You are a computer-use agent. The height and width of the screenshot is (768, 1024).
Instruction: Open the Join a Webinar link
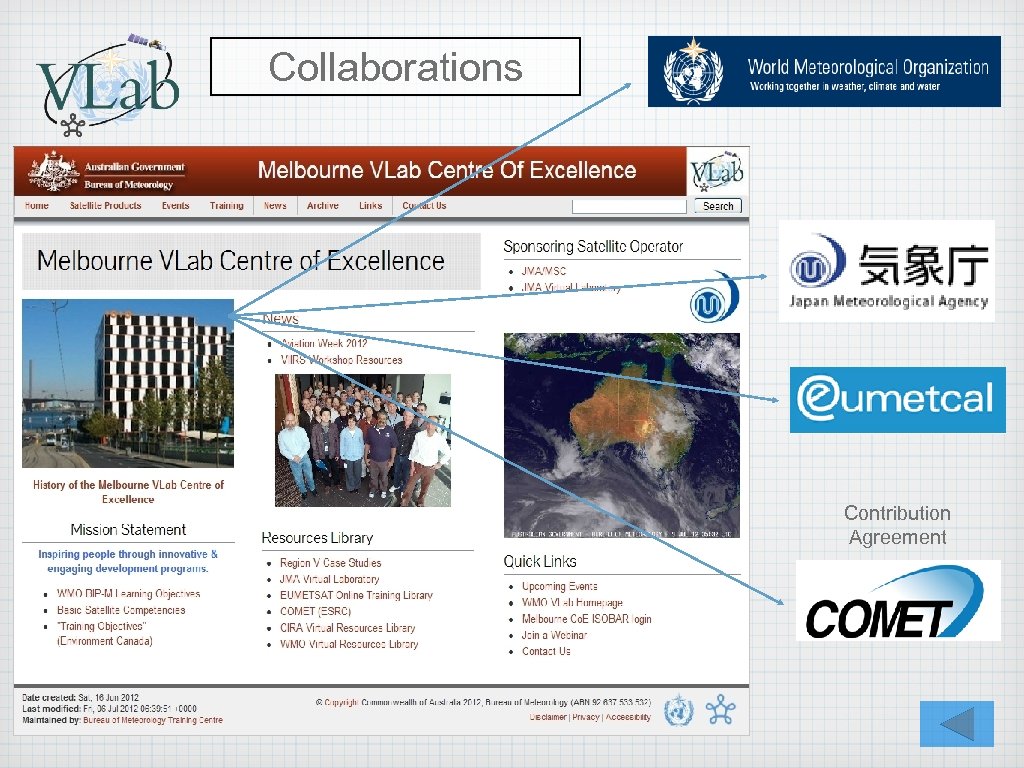click(x=554, y=635)
